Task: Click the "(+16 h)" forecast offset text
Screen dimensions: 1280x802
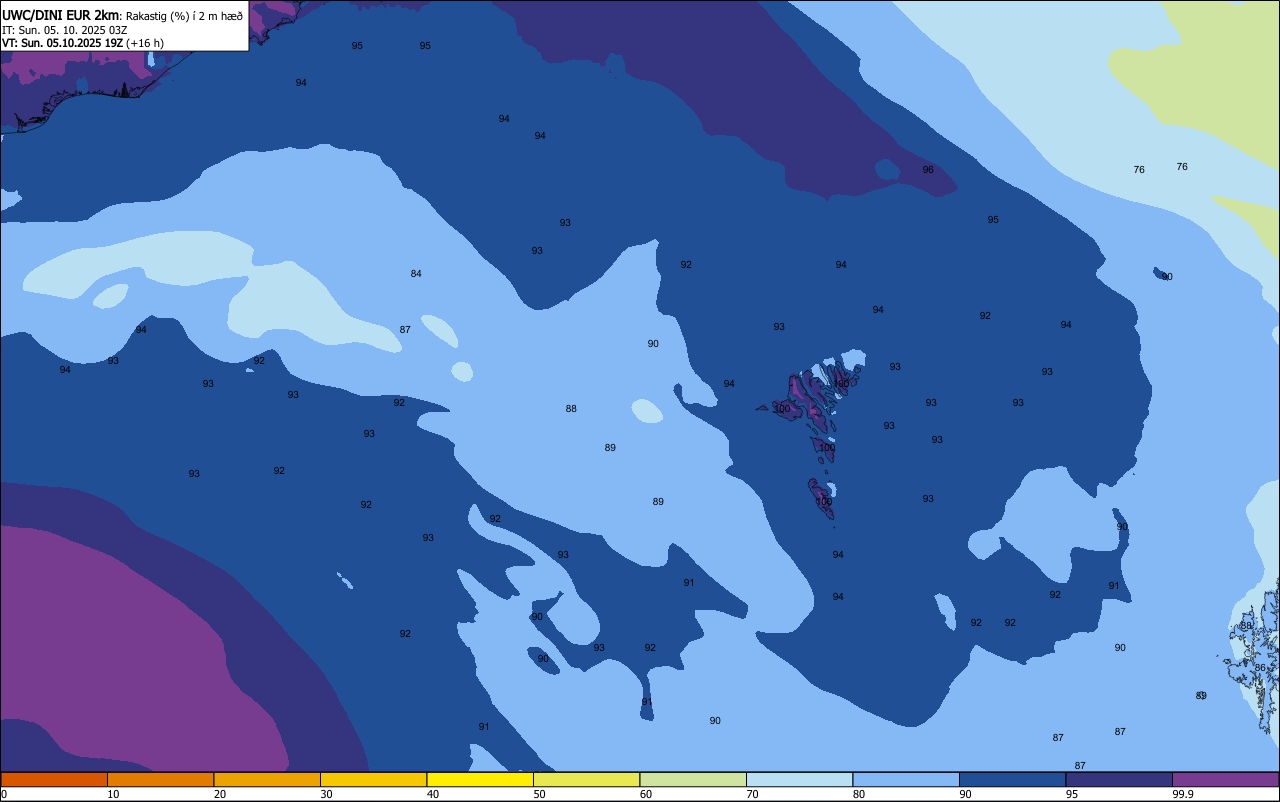Action: coord(145,43)
